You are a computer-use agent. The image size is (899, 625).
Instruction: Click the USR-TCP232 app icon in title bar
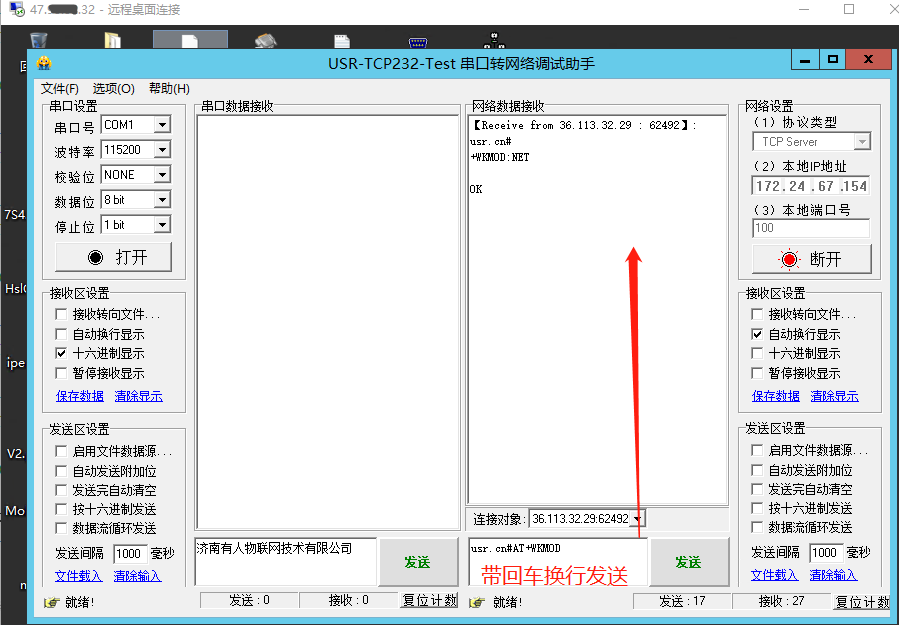(44, 62)
